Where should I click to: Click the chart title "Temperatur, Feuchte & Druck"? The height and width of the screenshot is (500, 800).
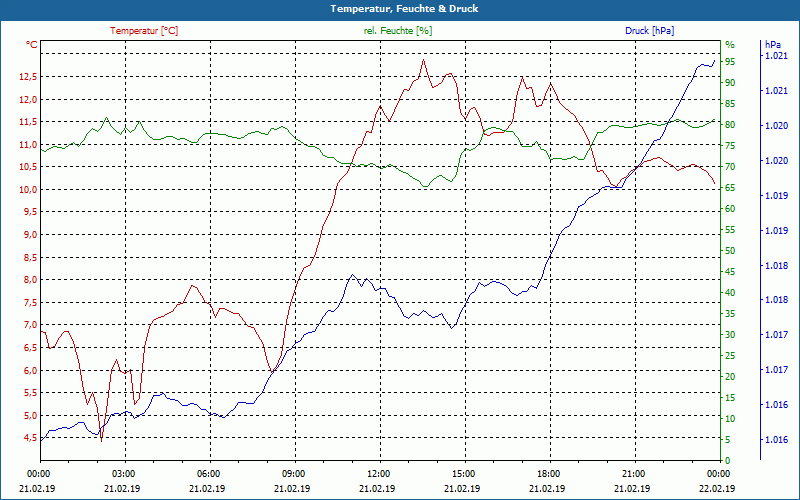click(404, 9)
